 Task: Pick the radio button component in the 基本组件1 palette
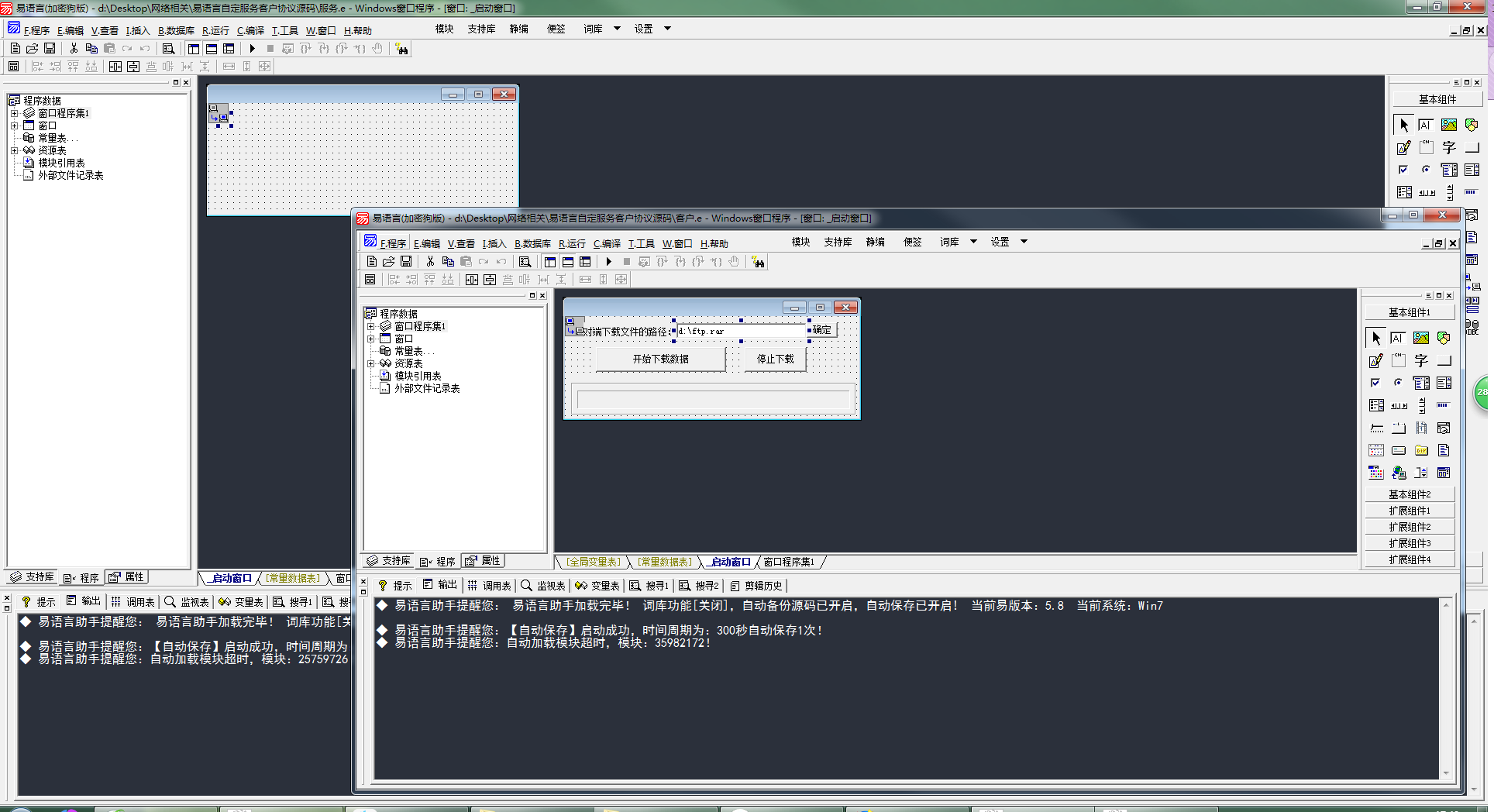[1398, 383]
